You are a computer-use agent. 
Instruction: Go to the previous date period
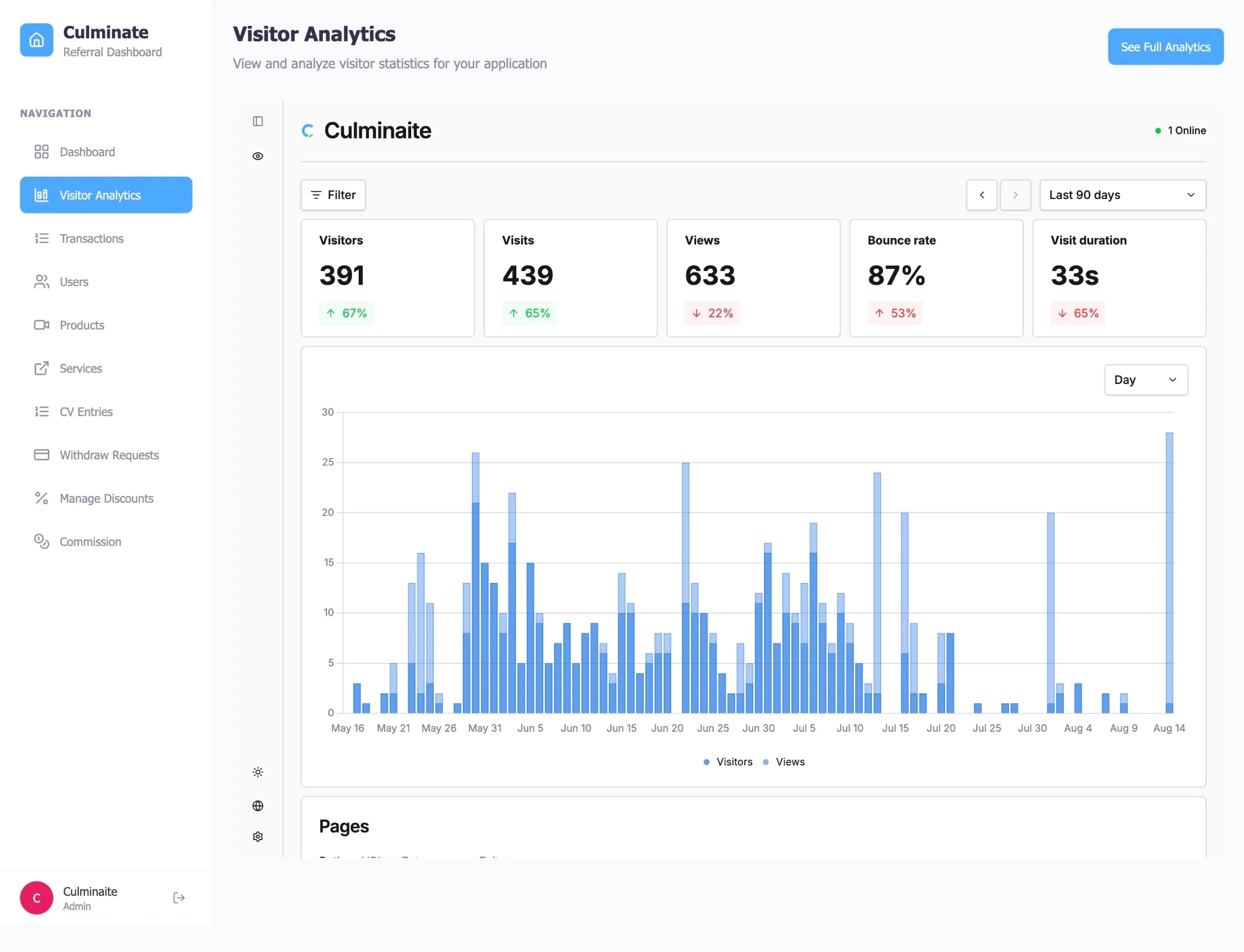click(982, 195)
